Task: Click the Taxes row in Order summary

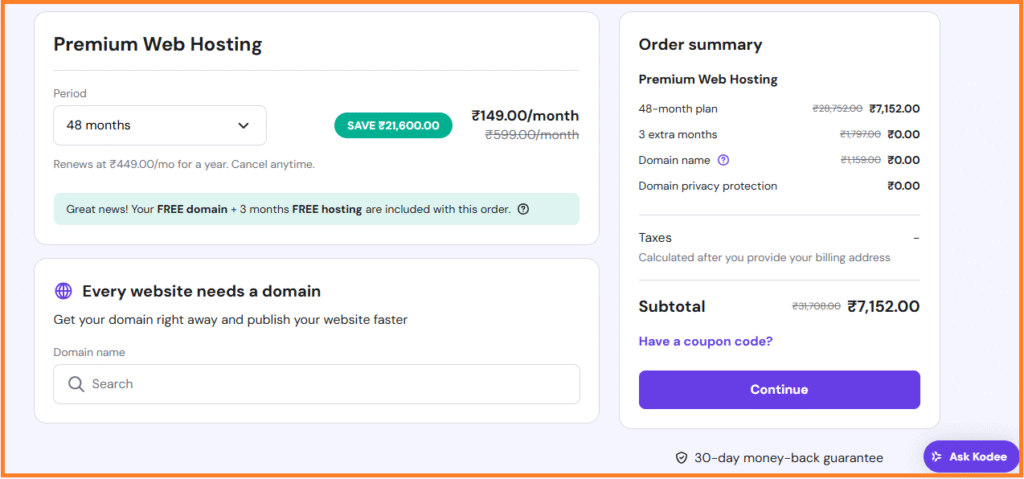Action: point(655,238)
